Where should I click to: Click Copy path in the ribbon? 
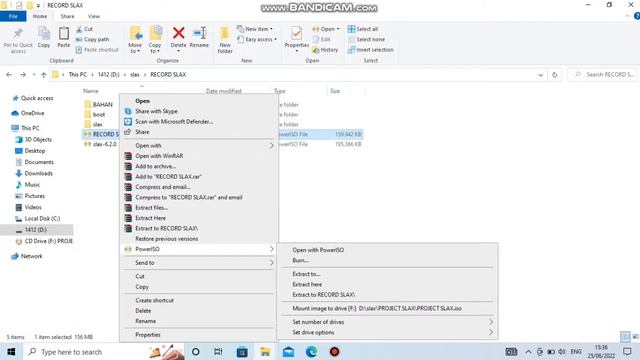click(92, 40)
